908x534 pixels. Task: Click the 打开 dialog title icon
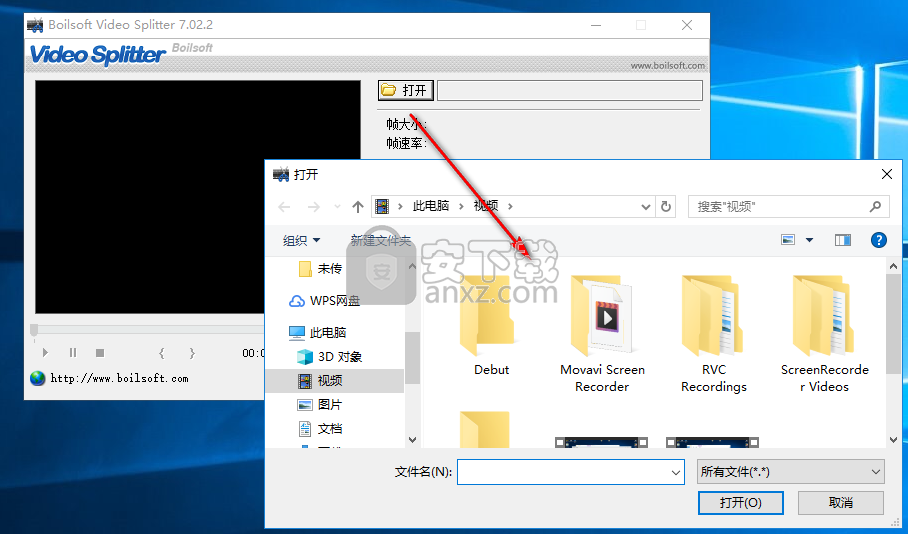pyautogui.click(x=281, y=174)
